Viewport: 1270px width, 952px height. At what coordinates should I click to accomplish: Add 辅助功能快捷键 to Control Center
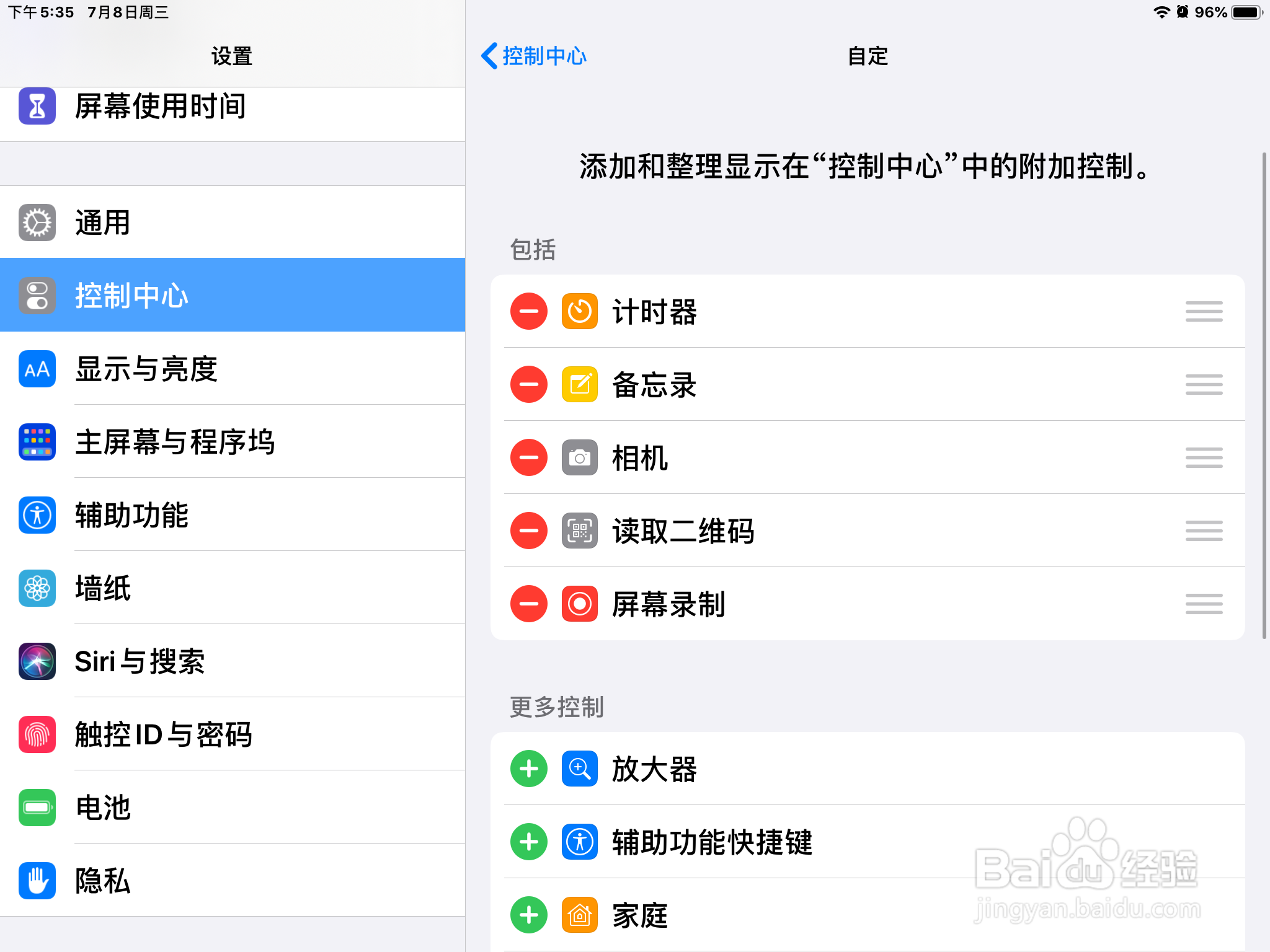(x=528, y=842)
